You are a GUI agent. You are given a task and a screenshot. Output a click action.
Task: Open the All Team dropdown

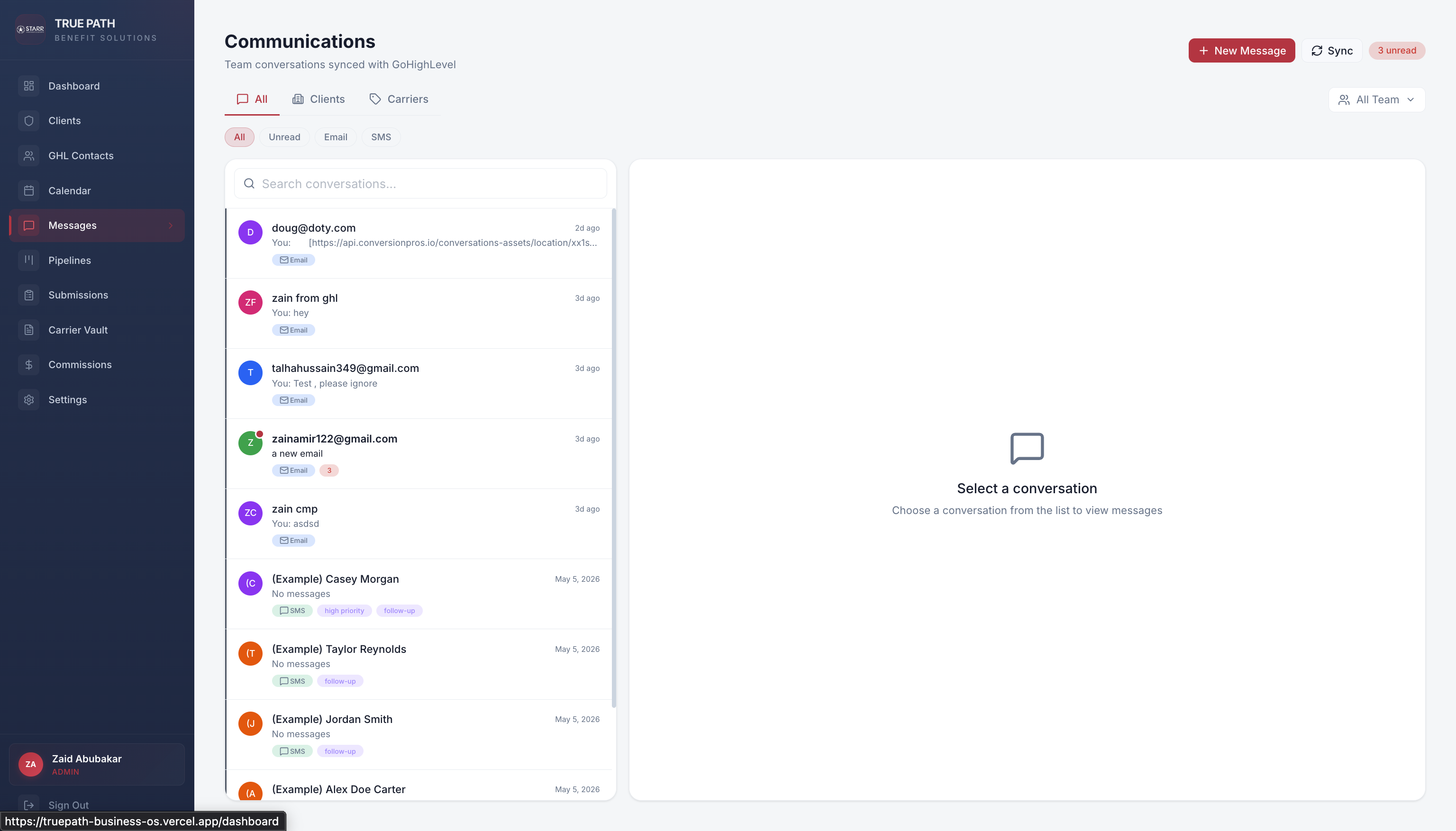point(1377,100)
